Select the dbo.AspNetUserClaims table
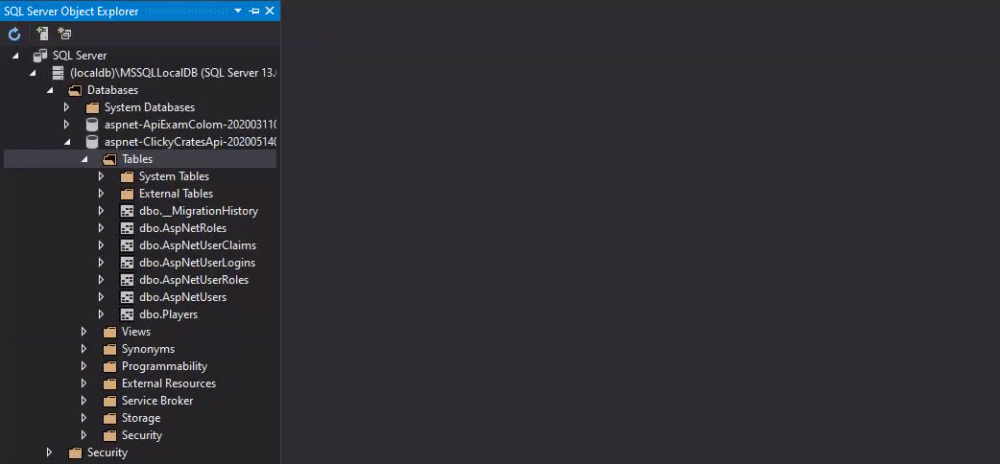The height and width of the screenshot is (464, 1000). click(x=198, y=245)
